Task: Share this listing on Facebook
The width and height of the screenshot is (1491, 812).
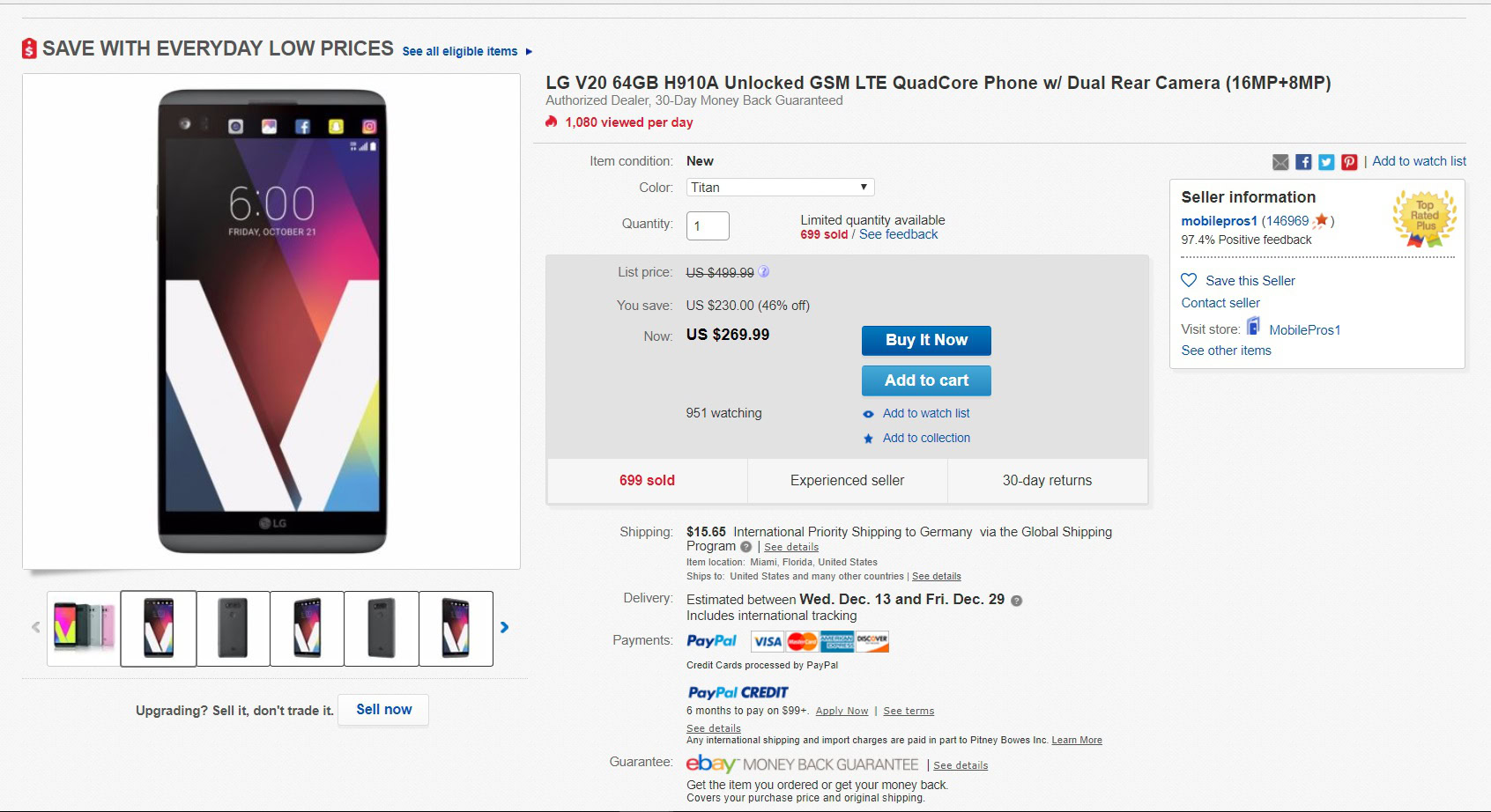Action: click(1303, 162)
